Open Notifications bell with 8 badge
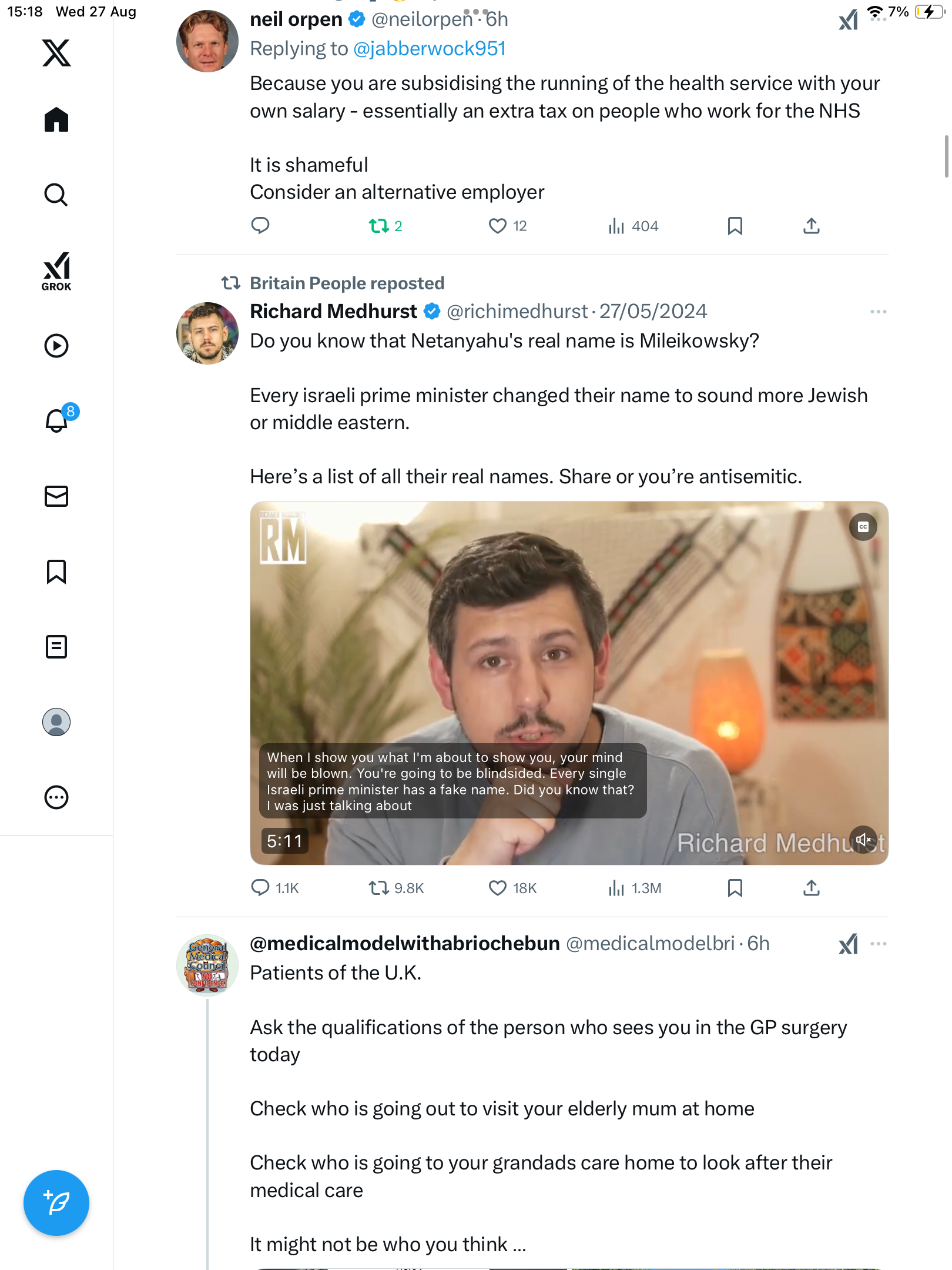This screenshot has height=1270, width=952. pyautogui.click(x=57, y=420)
